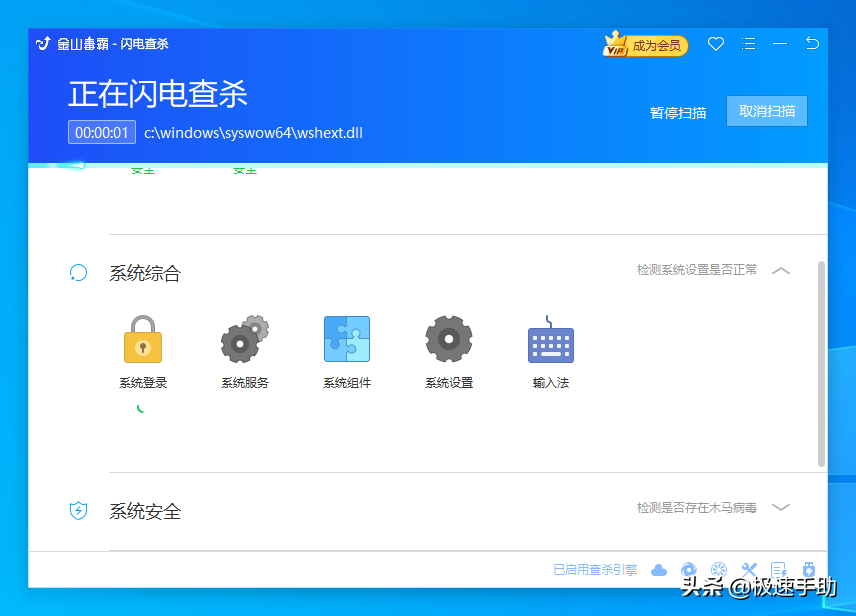
Task: Select the 系统登录 padlock icon
Action: coord(142,339)
